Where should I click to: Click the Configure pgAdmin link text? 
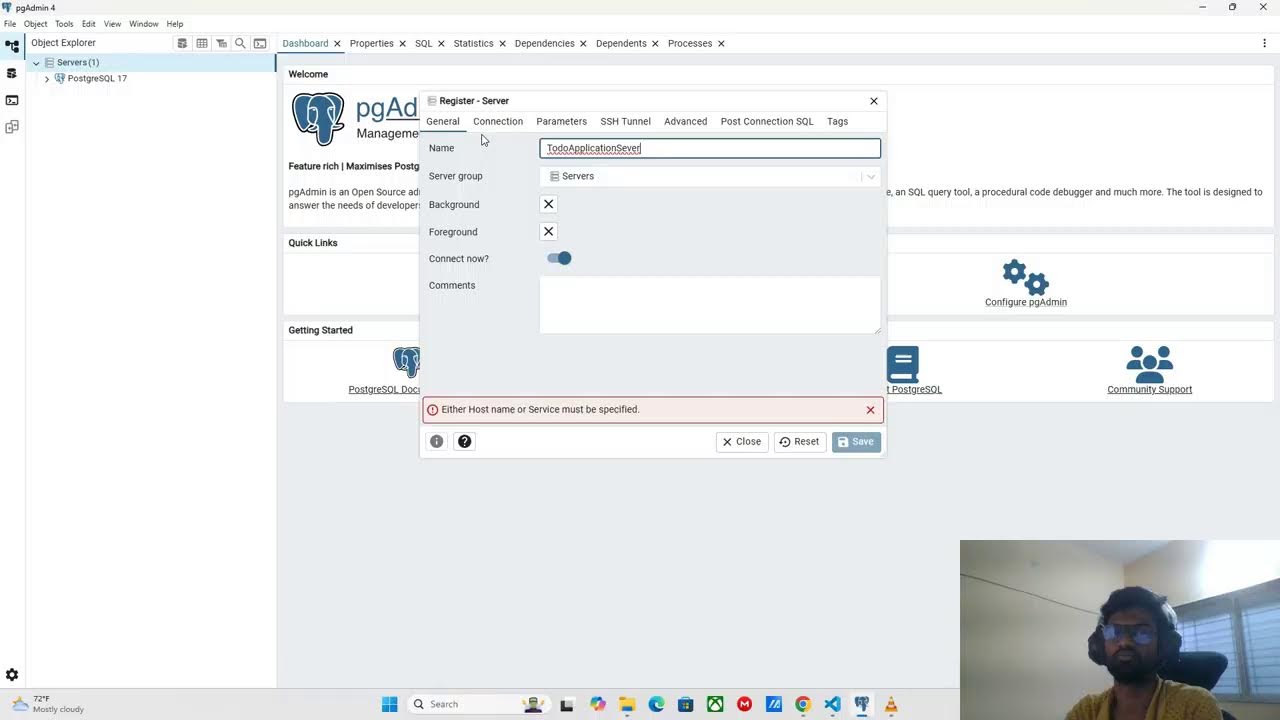point(1025,302)
